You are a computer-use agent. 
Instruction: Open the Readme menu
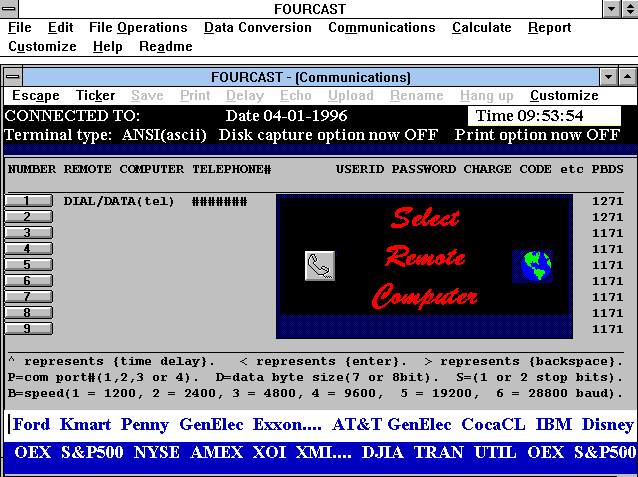[x=166, y=46]
